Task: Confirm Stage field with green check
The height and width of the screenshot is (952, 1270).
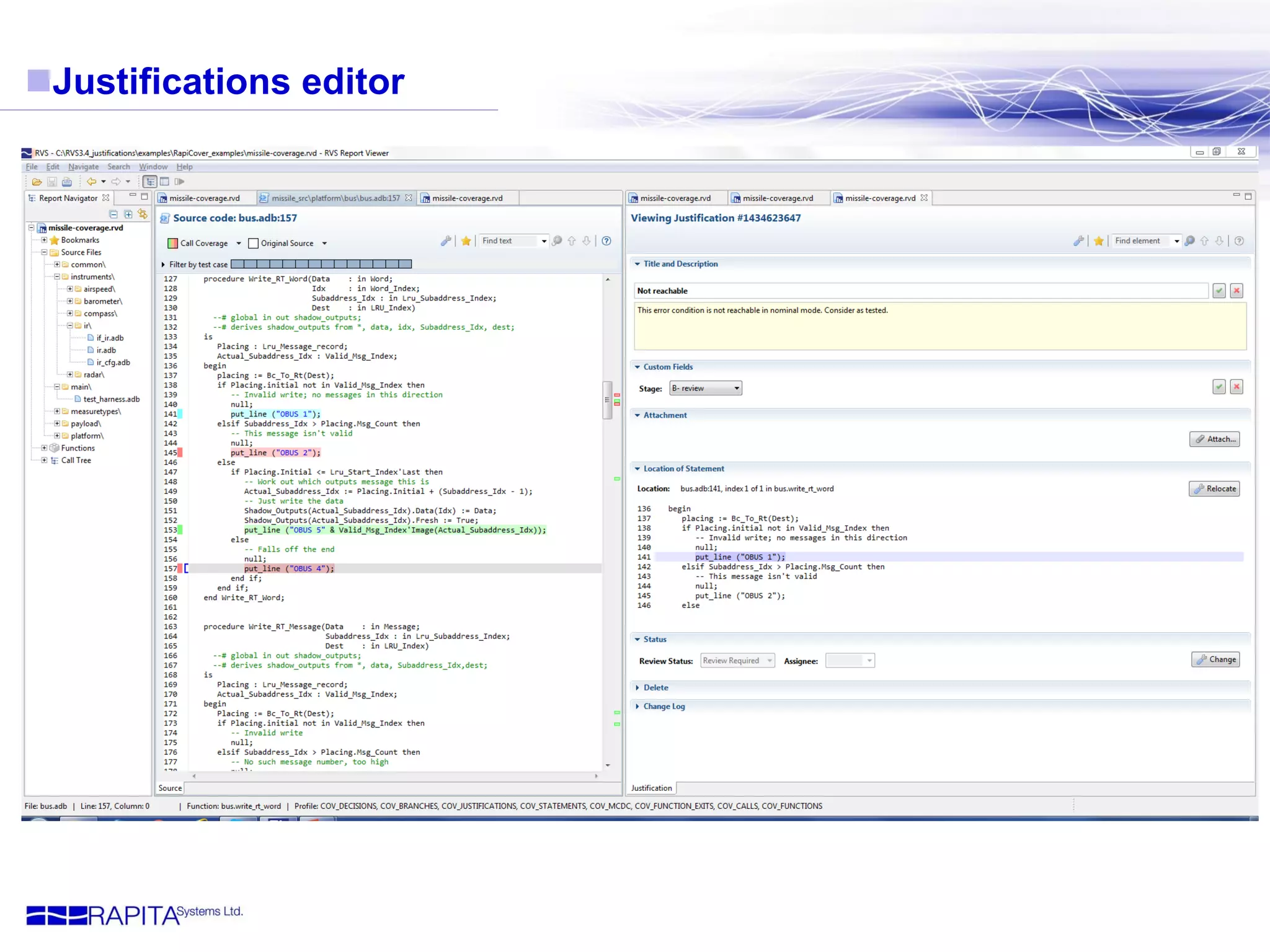Action: tap(1219, 387)
